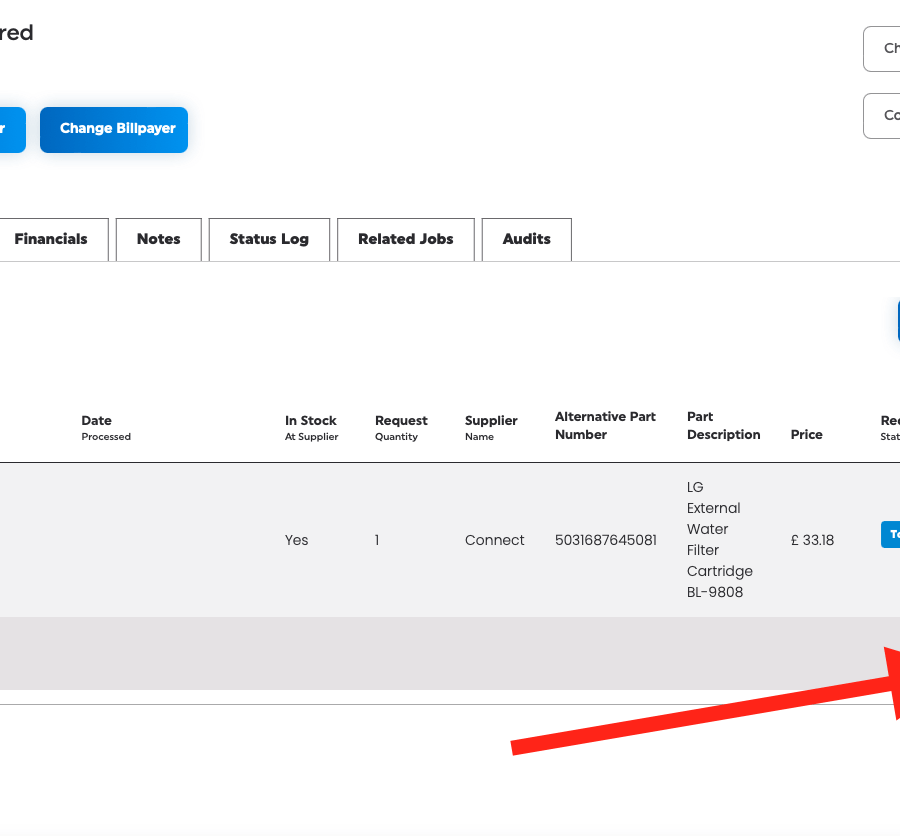
Task: Click the Alternative Part Number header
Action: 605,426
